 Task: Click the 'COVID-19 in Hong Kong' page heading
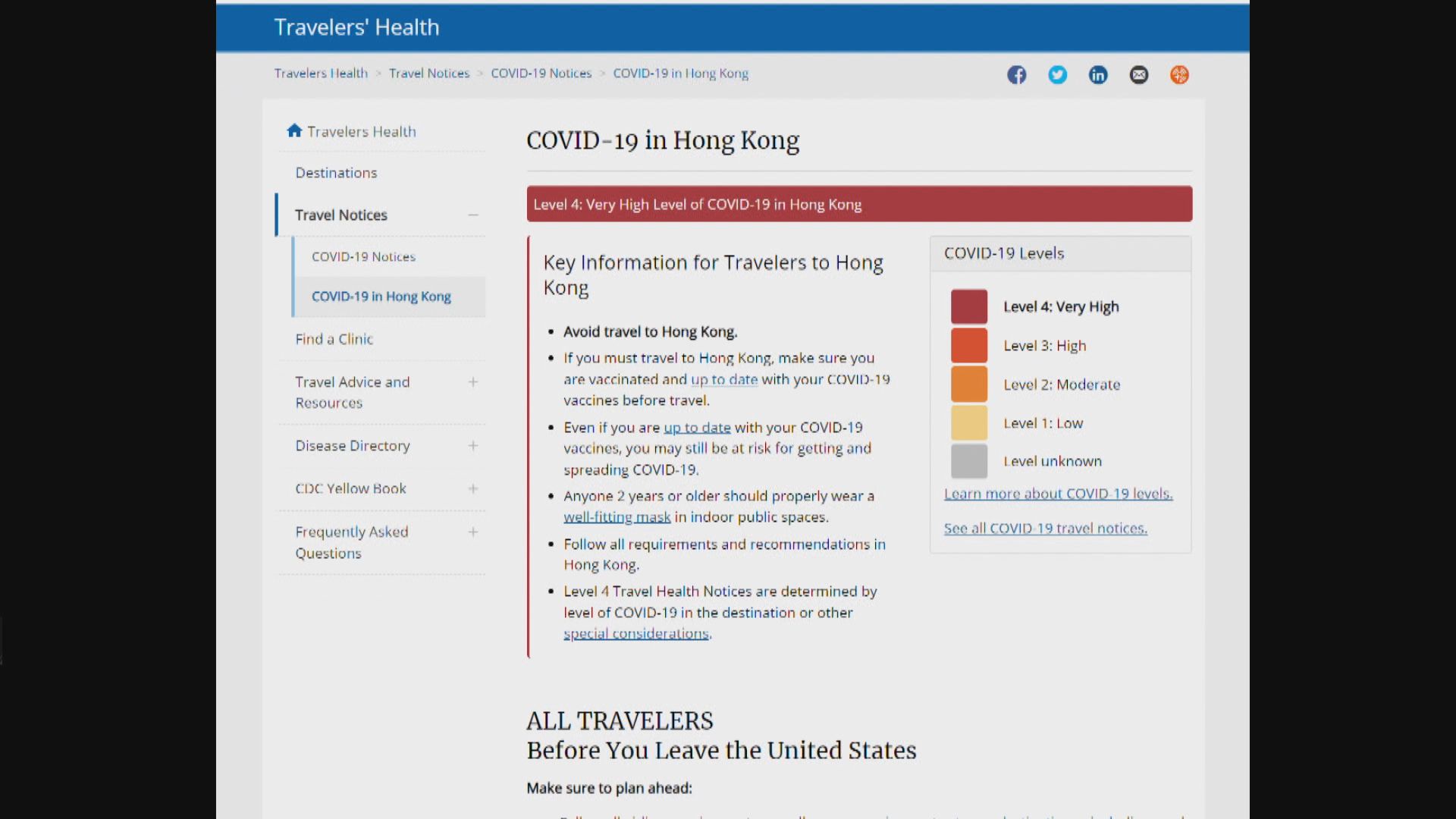(x=663, y=141)
